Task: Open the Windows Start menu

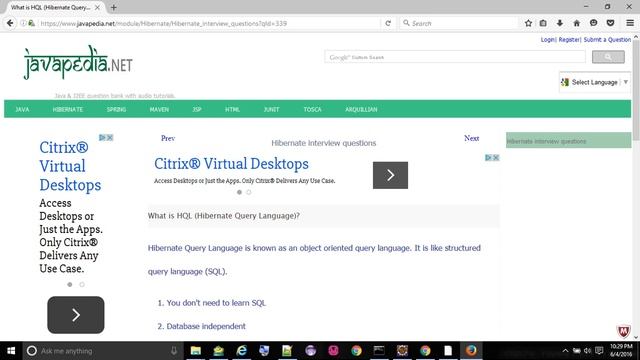Action: click(11, 351)
